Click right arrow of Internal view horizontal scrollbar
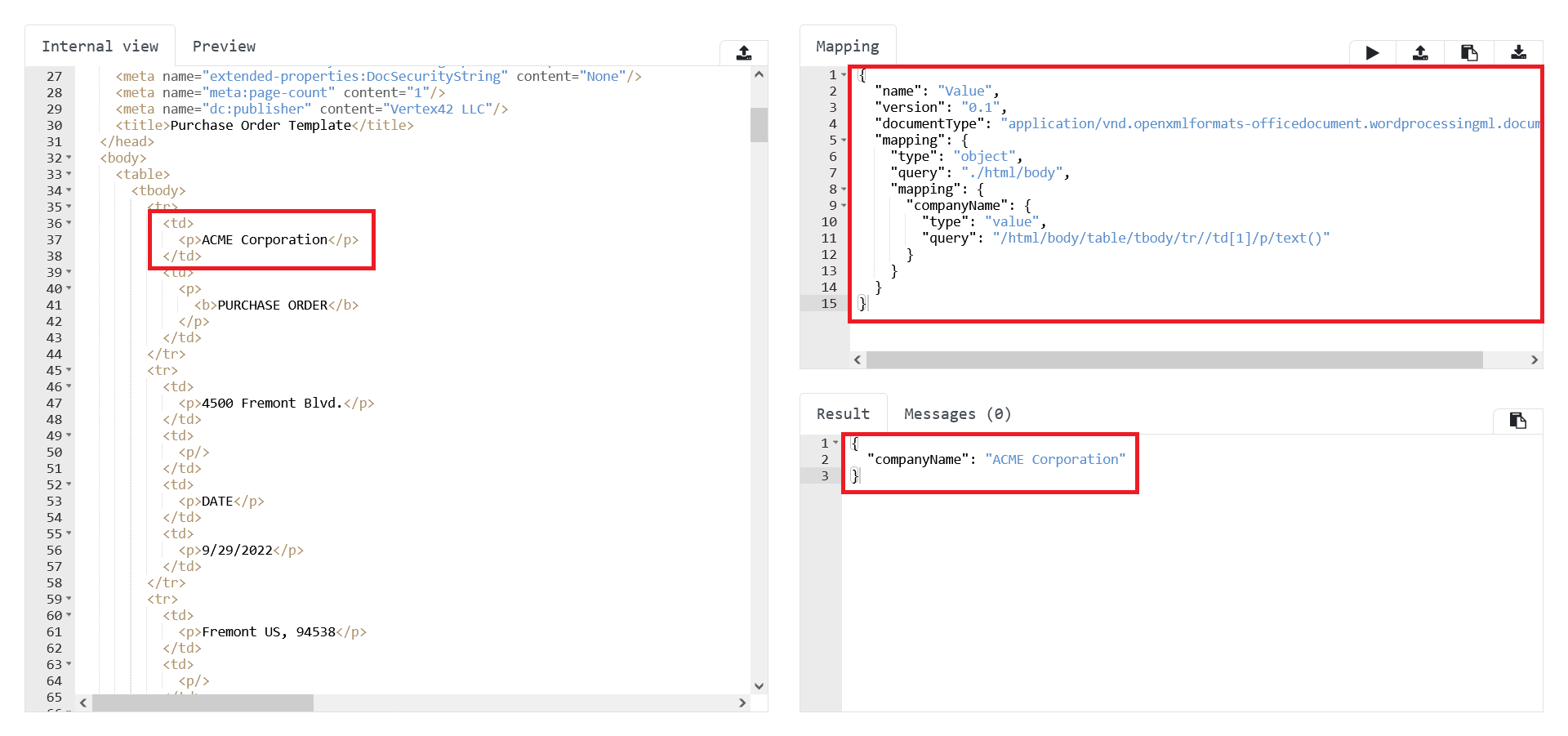Viewport: 1568px width, 736px height. pos(742,703)
